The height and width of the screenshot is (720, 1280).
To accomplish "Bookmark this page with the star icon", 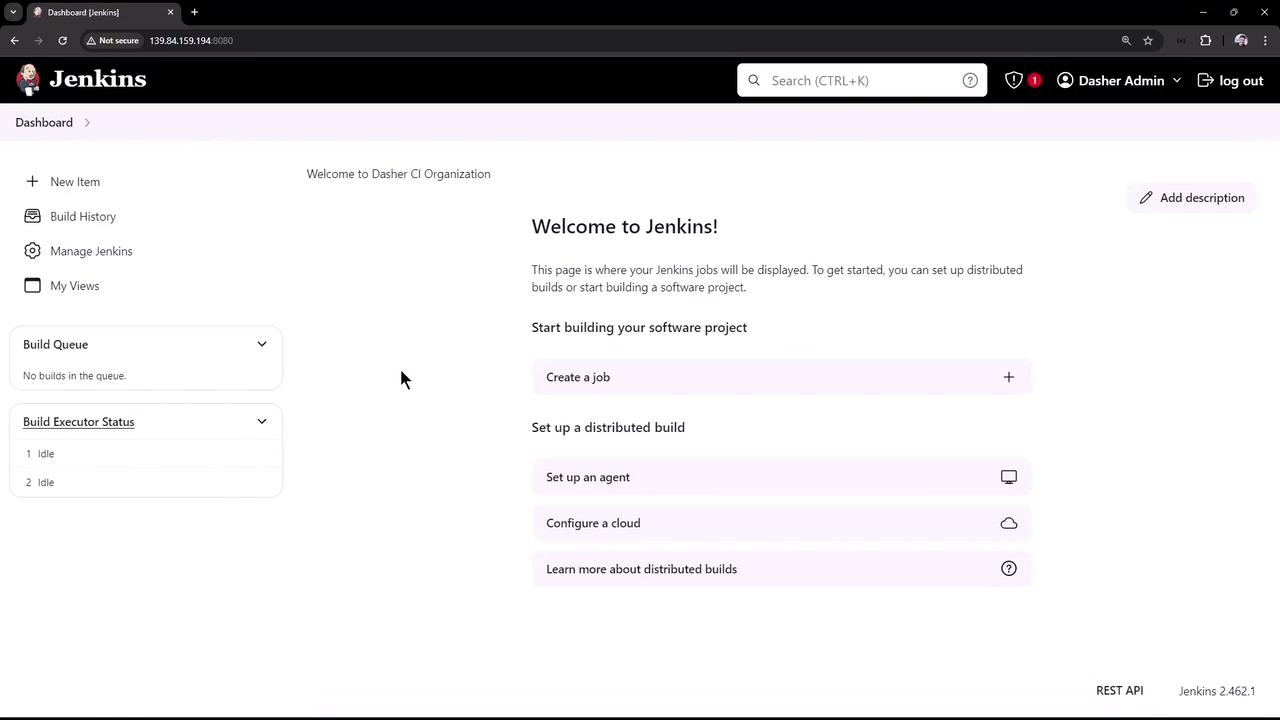I will coord(1148,40).
